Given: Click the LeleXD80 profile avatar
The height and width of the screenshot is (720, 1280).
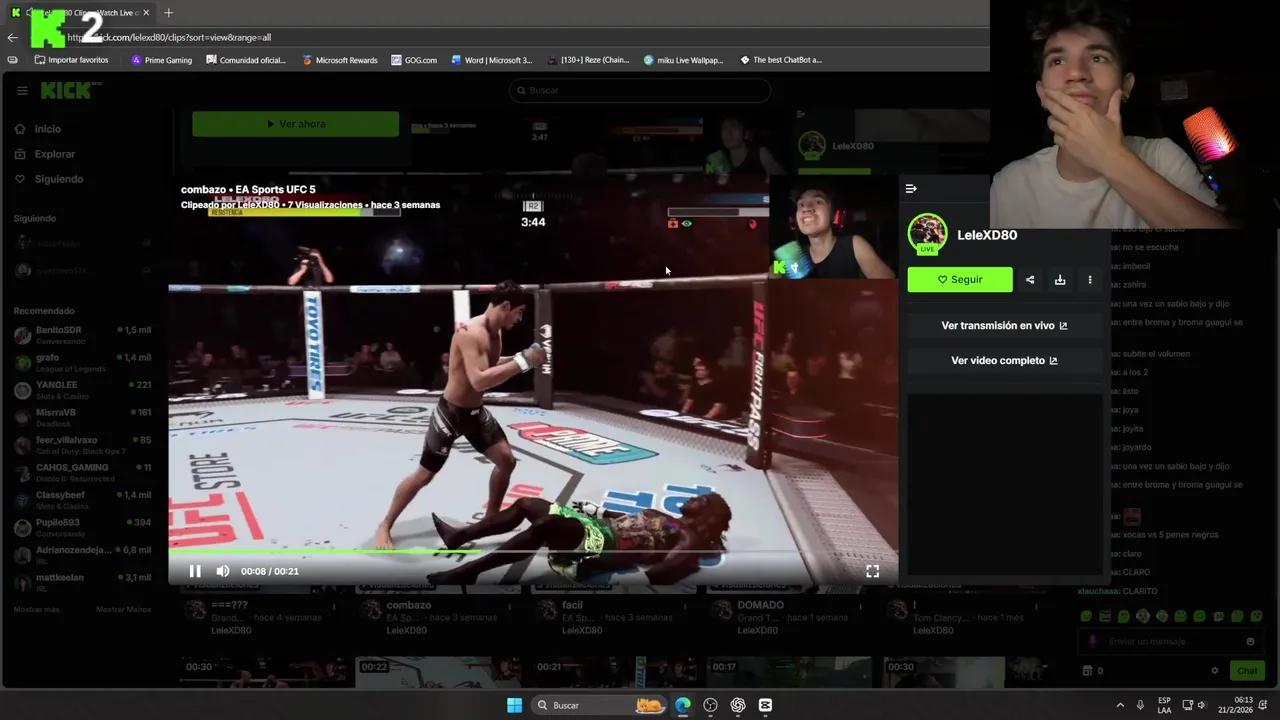Looking at the screenshot, I should [927, 234].
